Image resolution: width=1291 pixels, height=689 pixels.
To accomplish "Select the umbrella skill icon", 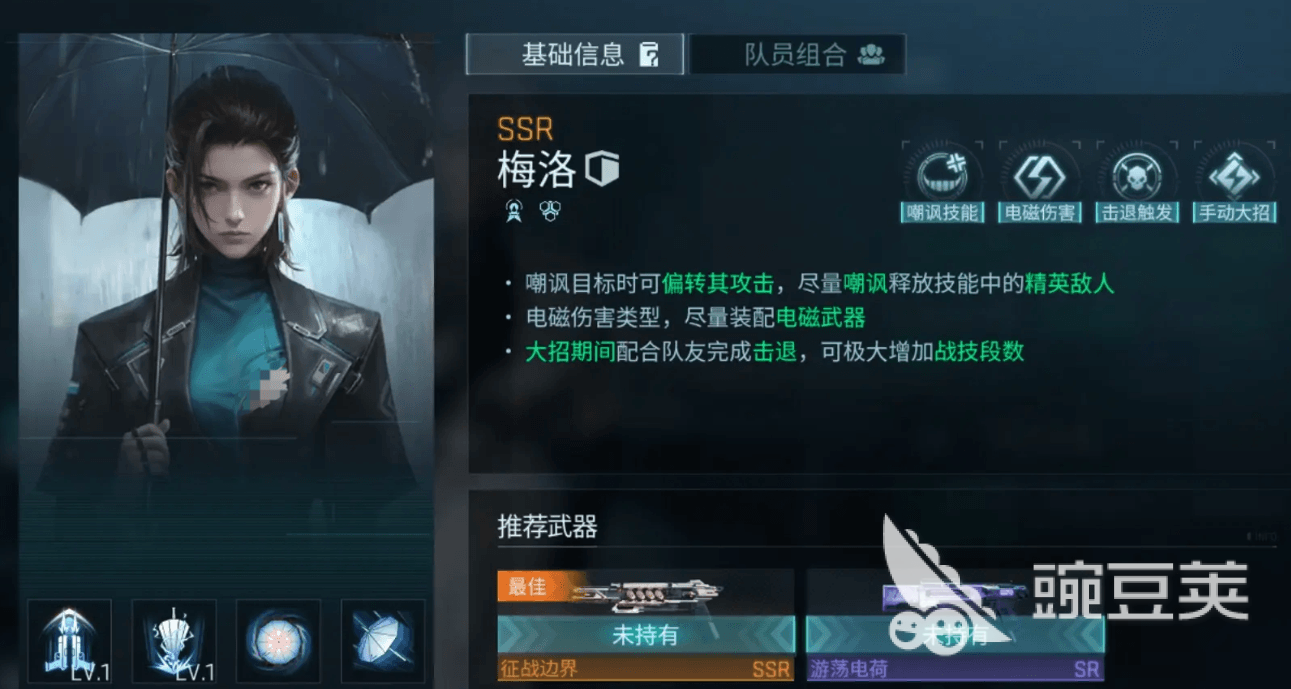I will pos(382,642).
